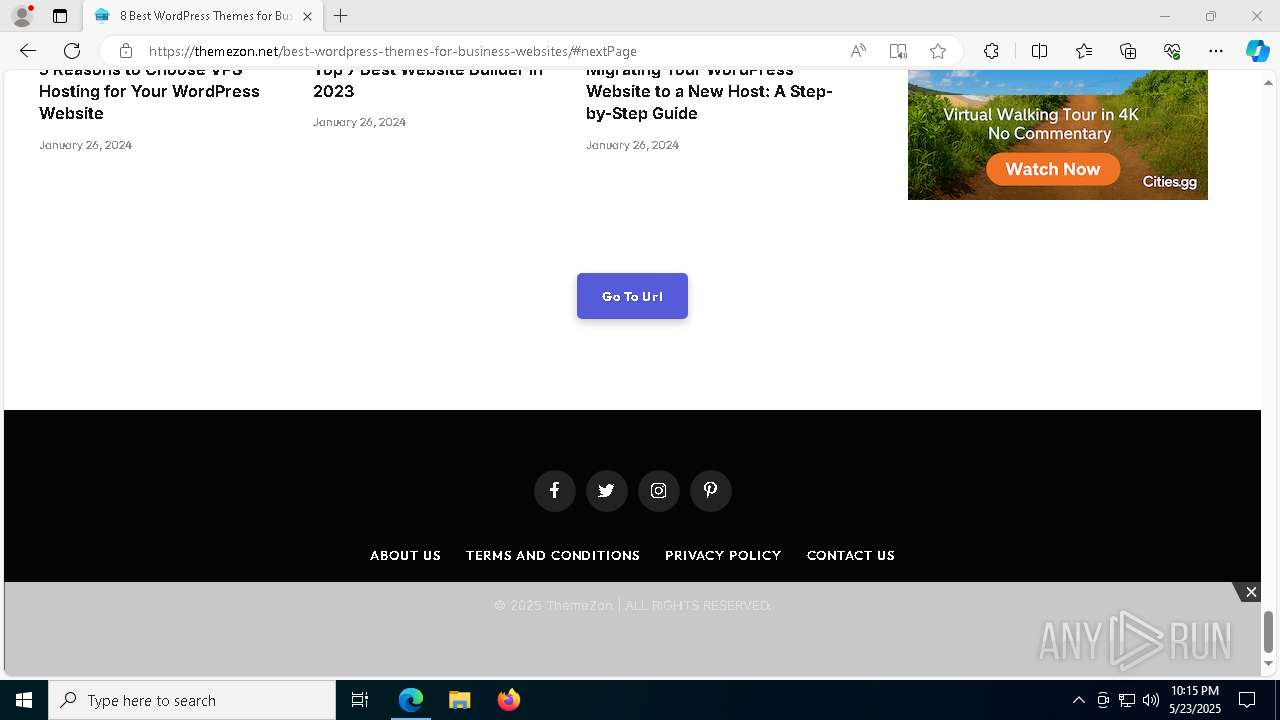Click the ThemeZon copyright footer text
The height and width of the screenshot is (720, 1280).
click(632, 605)
